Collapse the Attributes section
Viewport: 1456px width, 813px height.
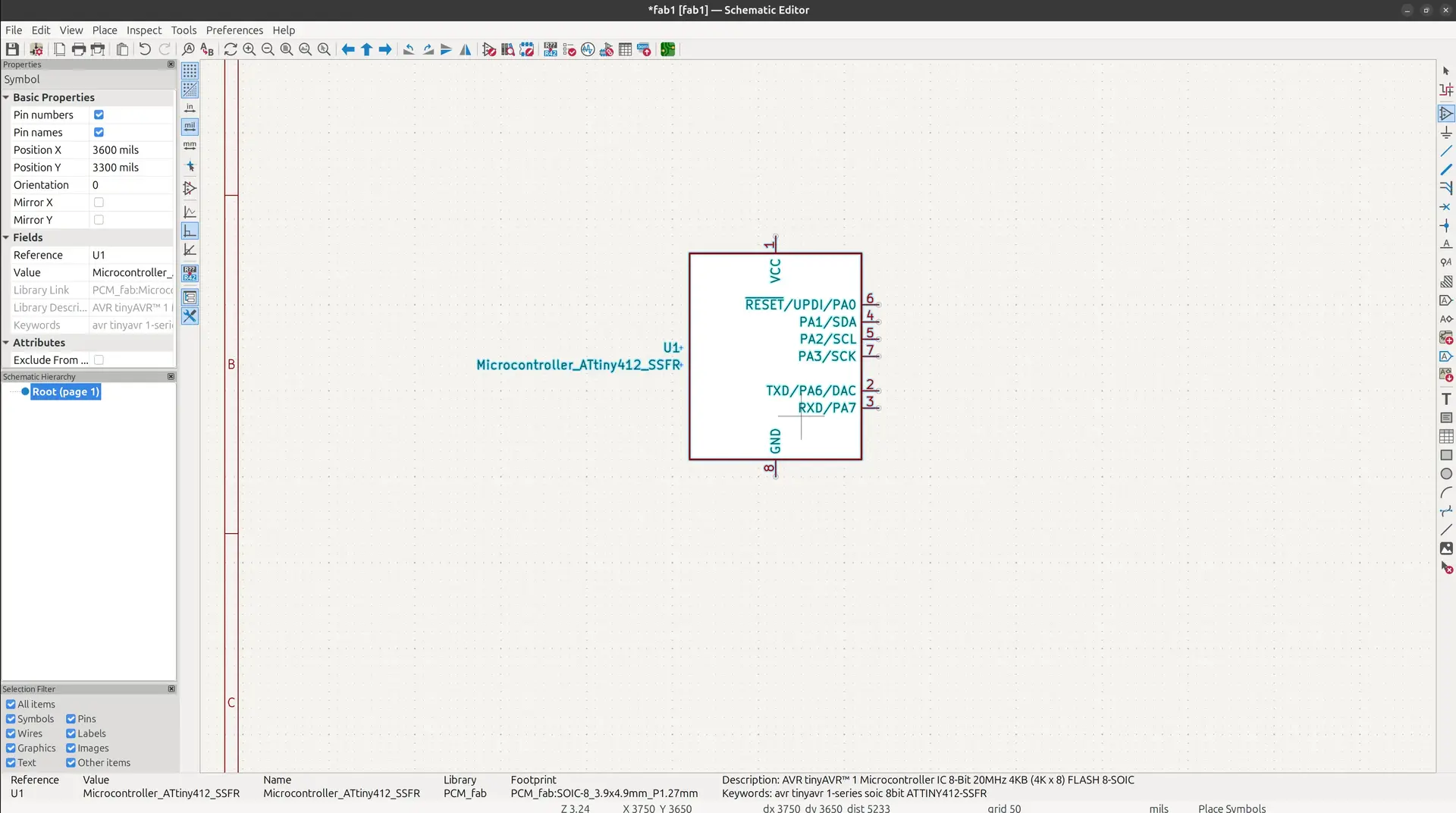point(6,343)
